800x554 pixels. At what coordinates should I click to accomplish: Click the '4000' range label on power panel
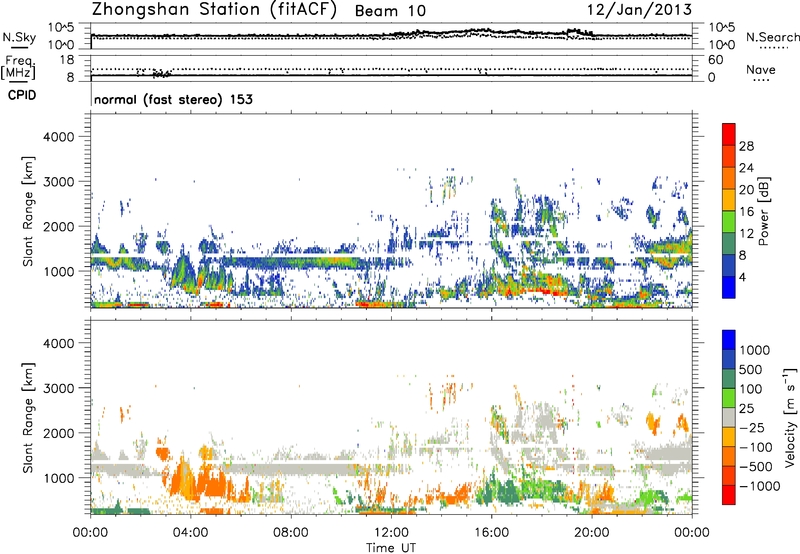(x=59, y=137)
